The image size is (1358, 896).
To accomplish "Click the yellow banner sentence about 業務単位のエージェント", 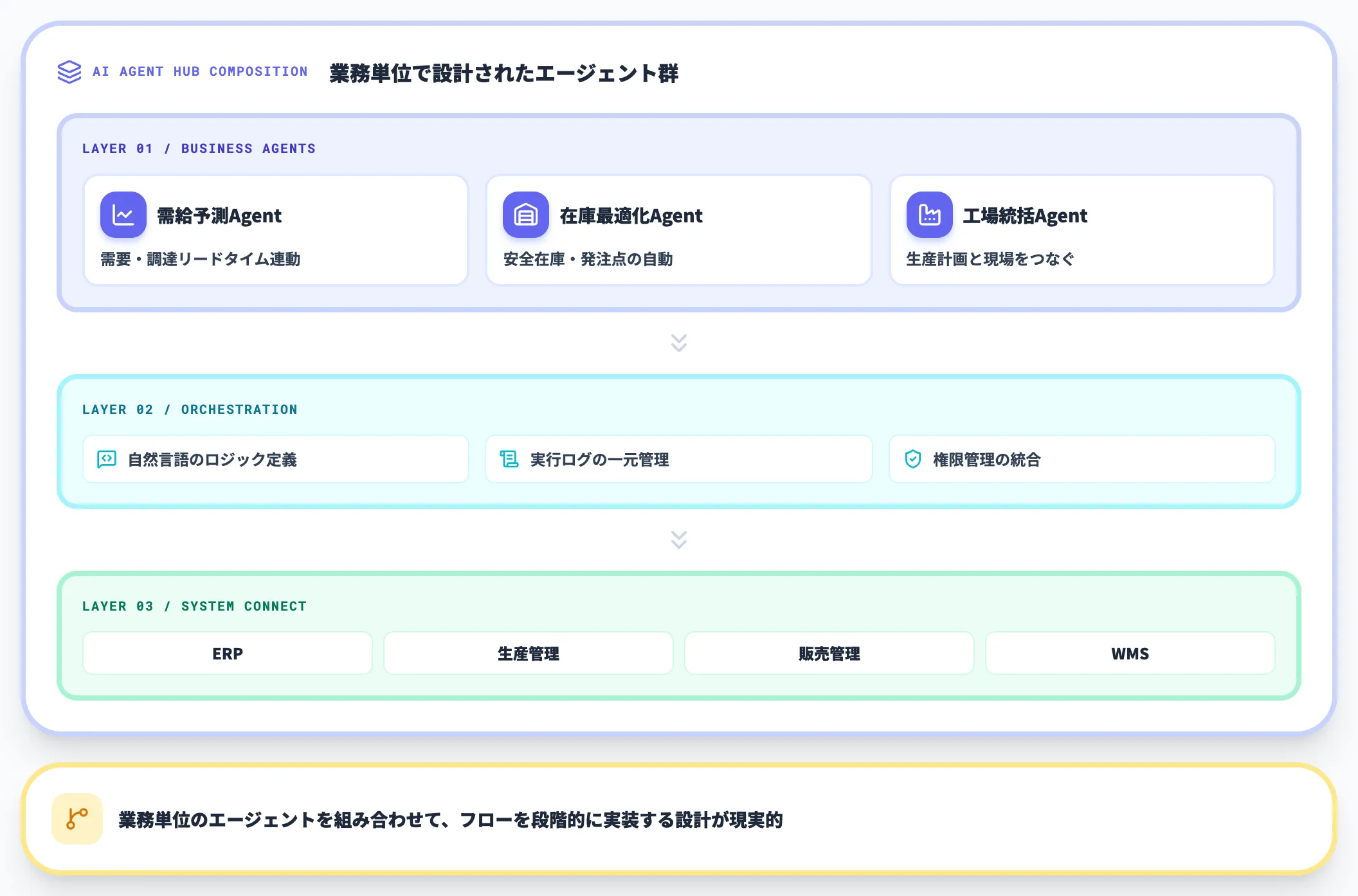I will point(450,820).
